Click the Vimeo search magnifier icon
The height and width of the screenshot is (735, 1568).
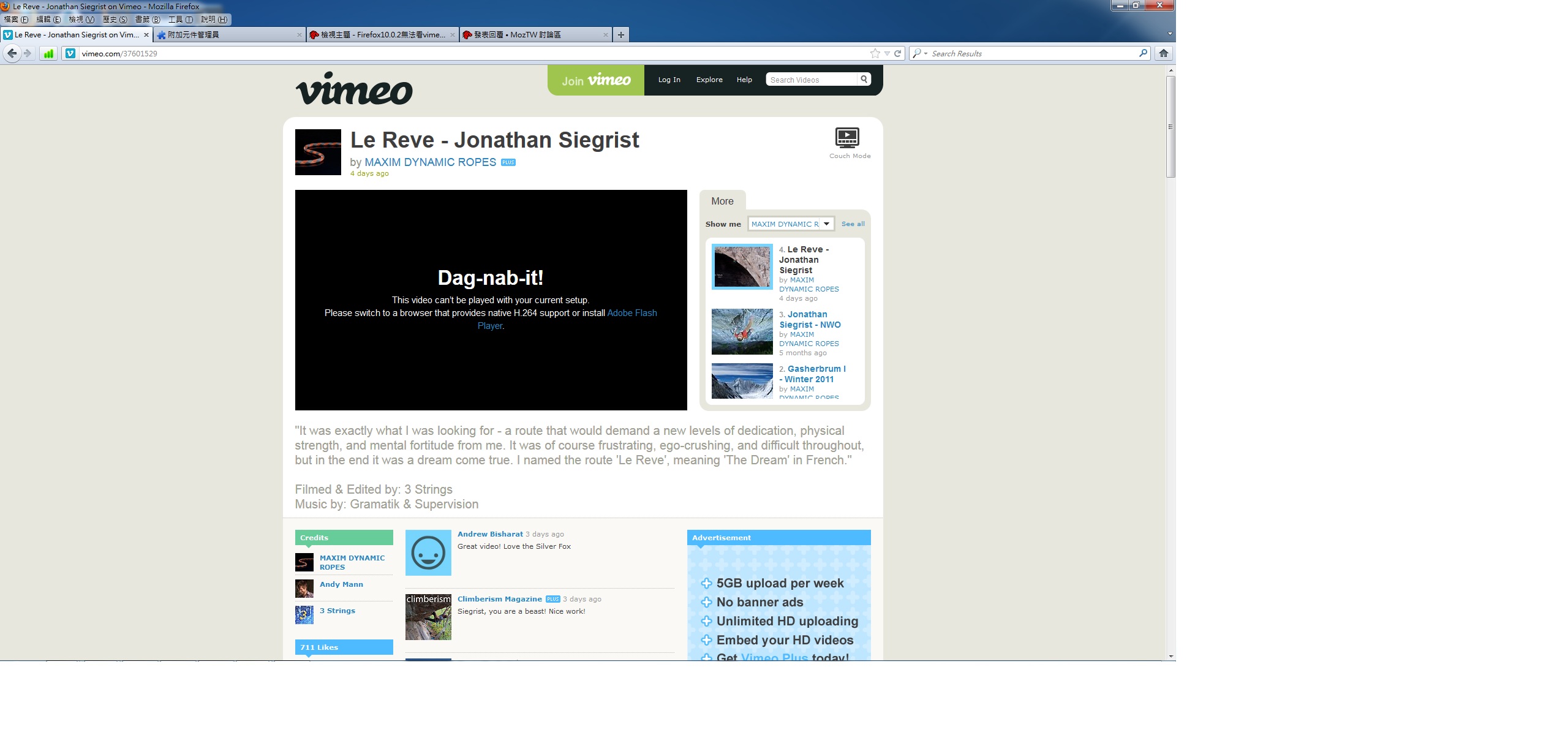coord(864,79)
